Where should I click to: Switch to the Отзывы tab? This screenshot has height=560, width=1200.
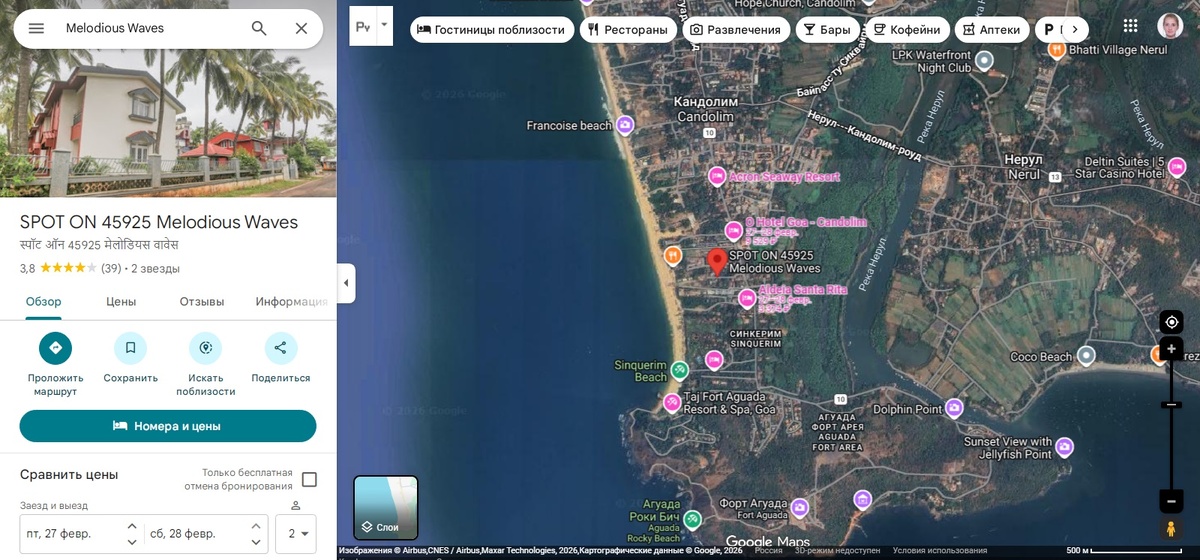click(202, 302)
